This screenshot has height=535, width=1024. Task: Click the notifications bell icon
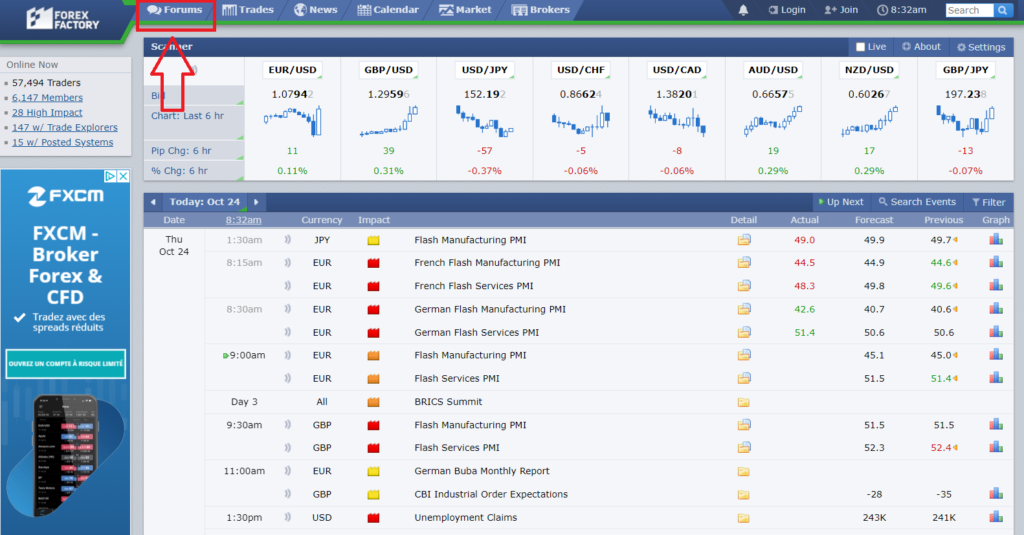743,10
